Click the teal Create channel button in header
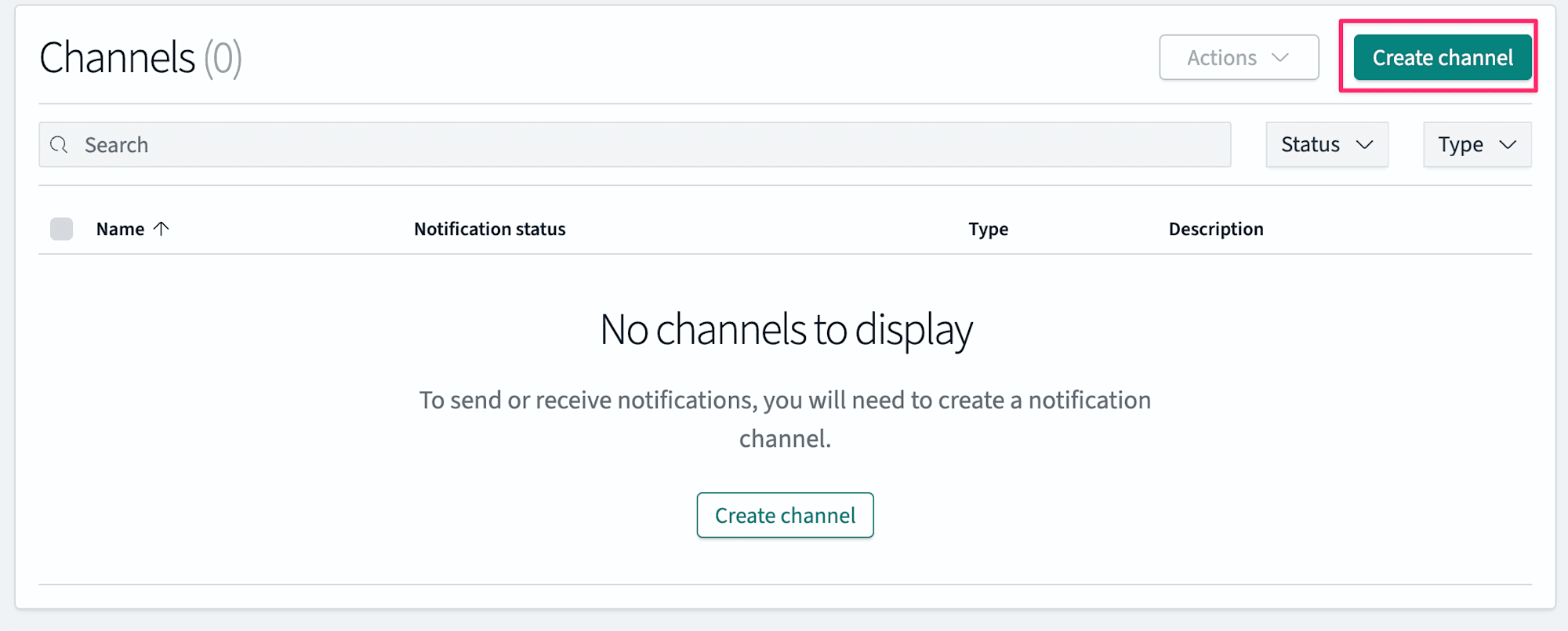 [1442, 57]
